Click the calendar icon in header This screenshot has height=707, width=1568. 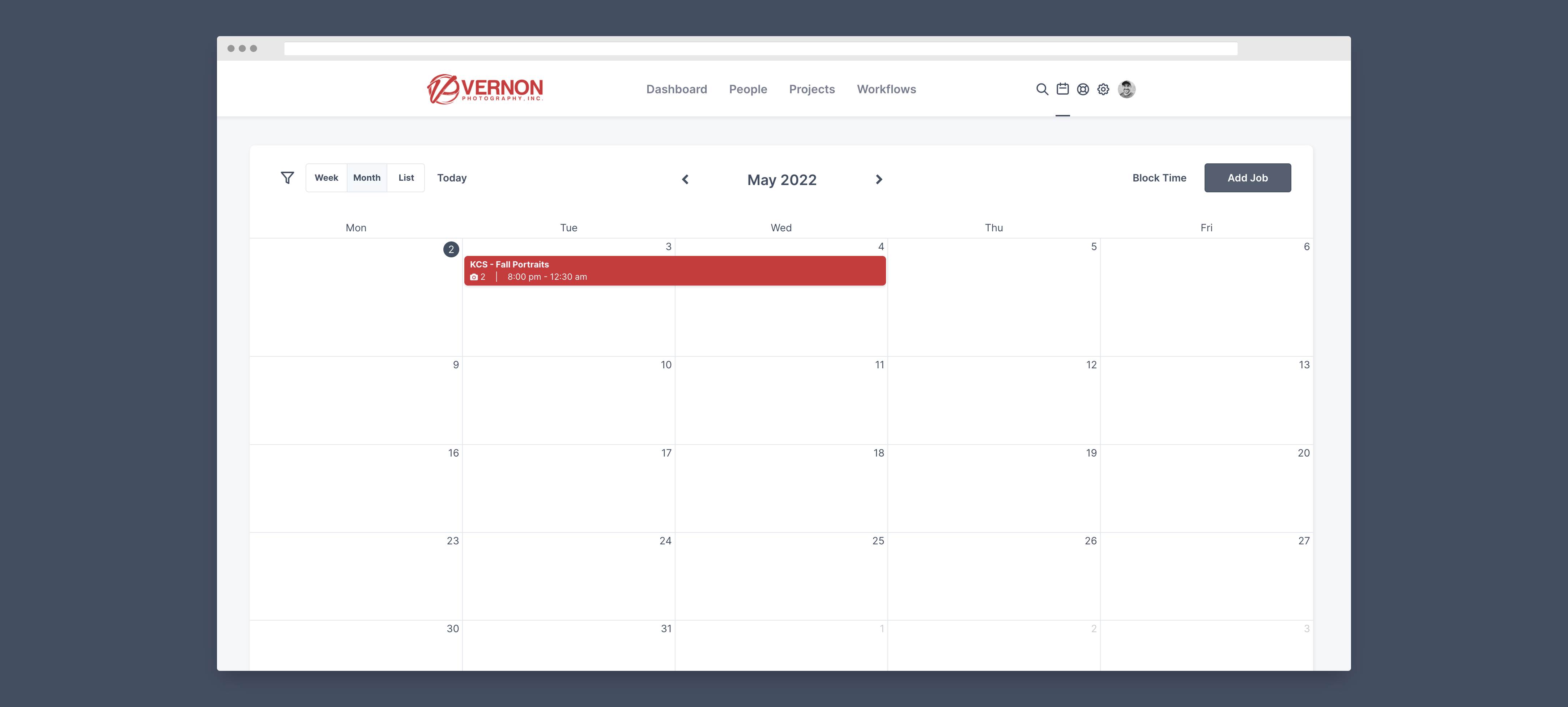[1062, 89]
